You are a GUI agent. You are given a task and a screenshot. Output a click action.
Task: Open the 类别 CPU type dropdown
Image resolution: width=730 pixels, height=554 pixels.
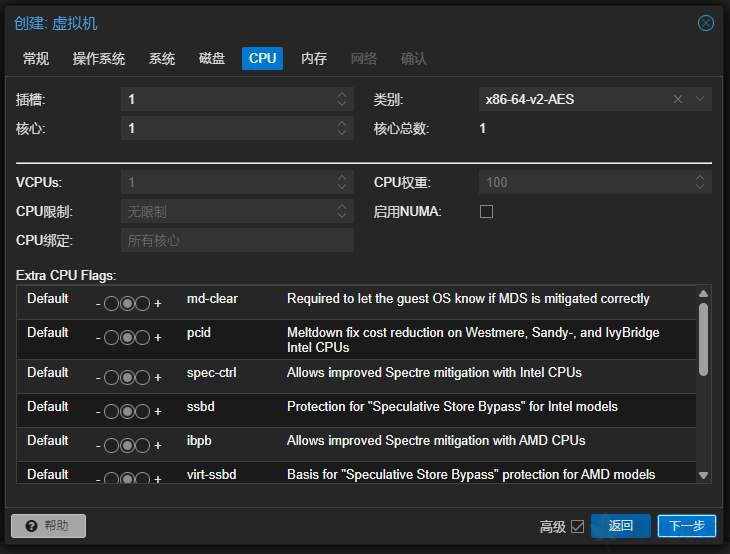[x=700, y=99]
